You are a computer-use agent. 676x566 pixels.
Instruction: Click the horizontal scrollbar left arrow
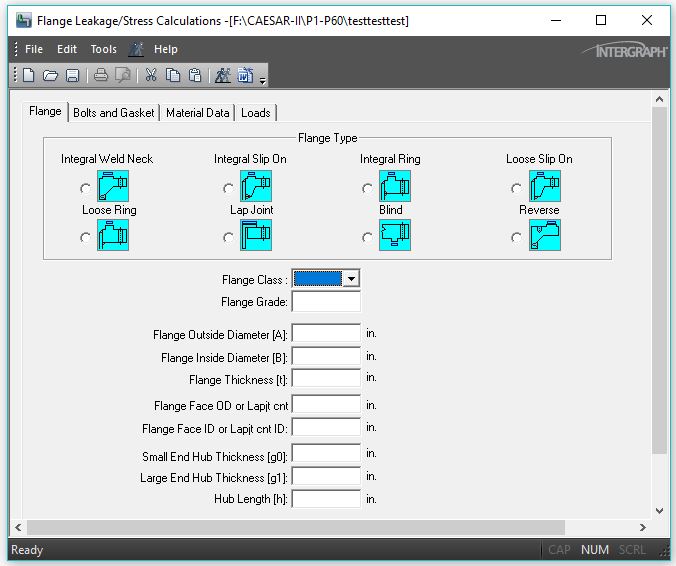click(x=18, y=527)
